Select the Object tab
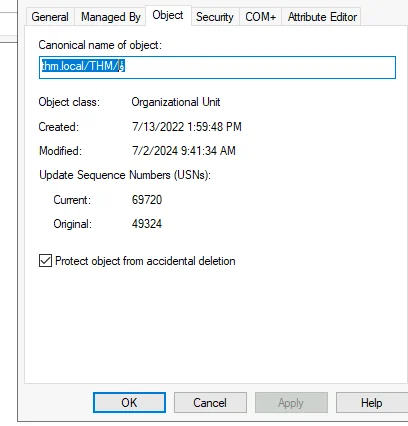Screen dimensions: 408x426 coord(168,15)
